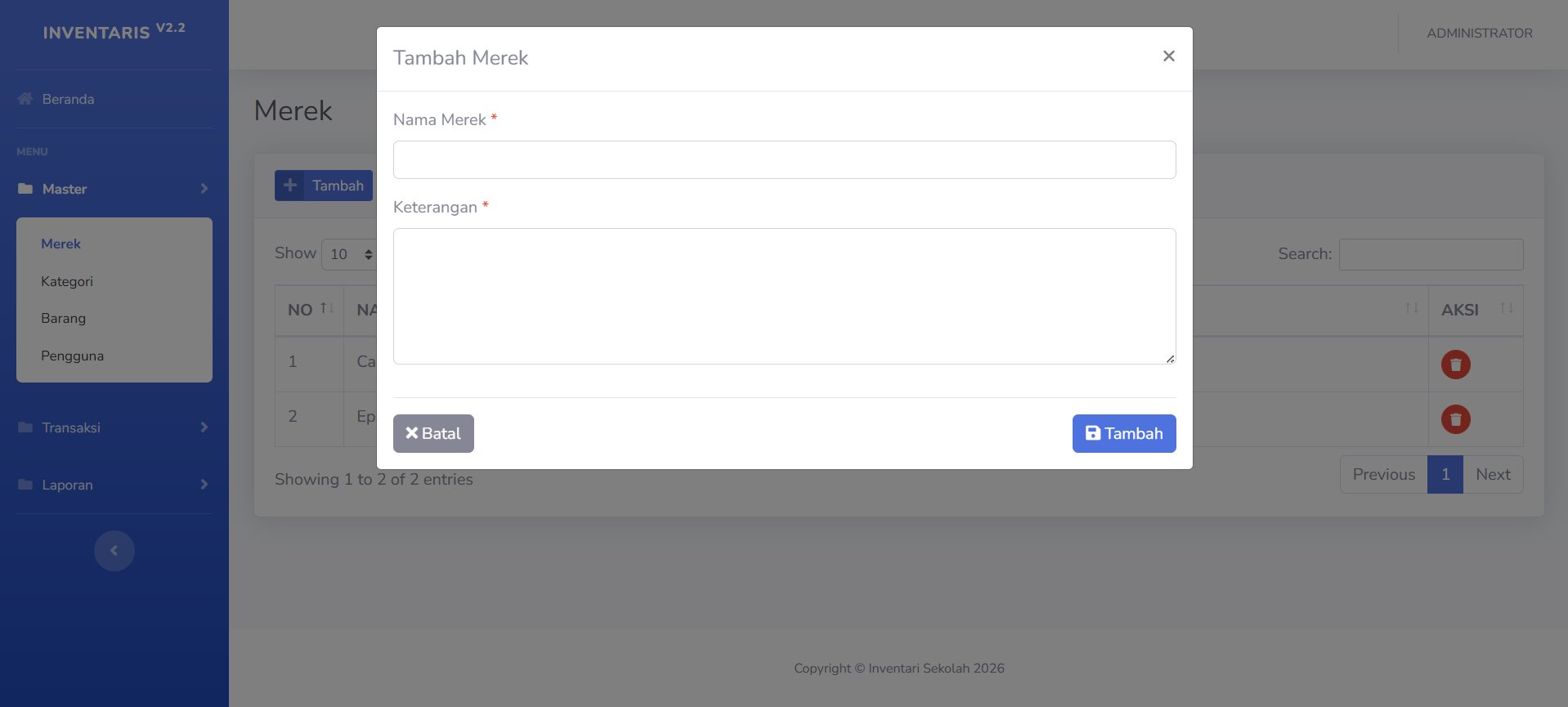Collapse sidebar with the round arrow toggle

coord(114,551)
